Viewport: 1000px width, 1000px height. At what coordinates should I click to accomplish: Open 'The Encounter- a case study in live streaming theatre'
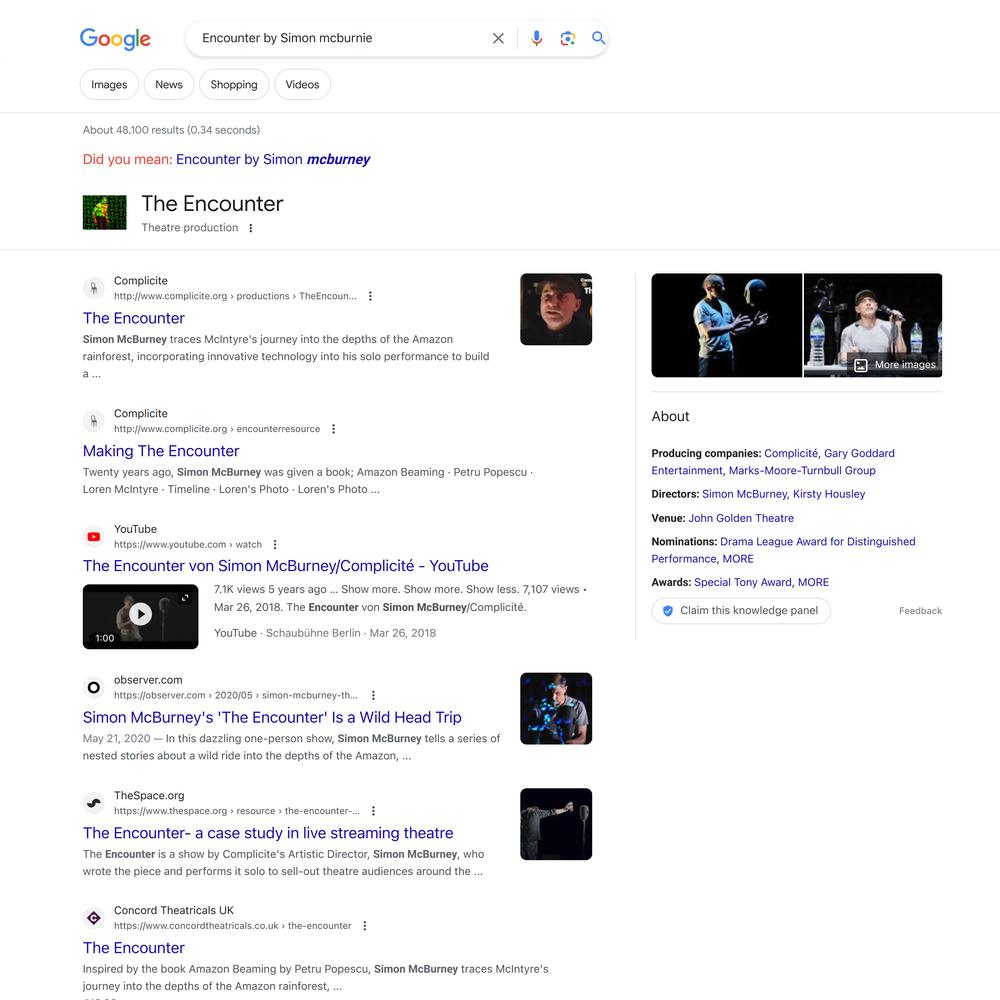coord(268,833)
